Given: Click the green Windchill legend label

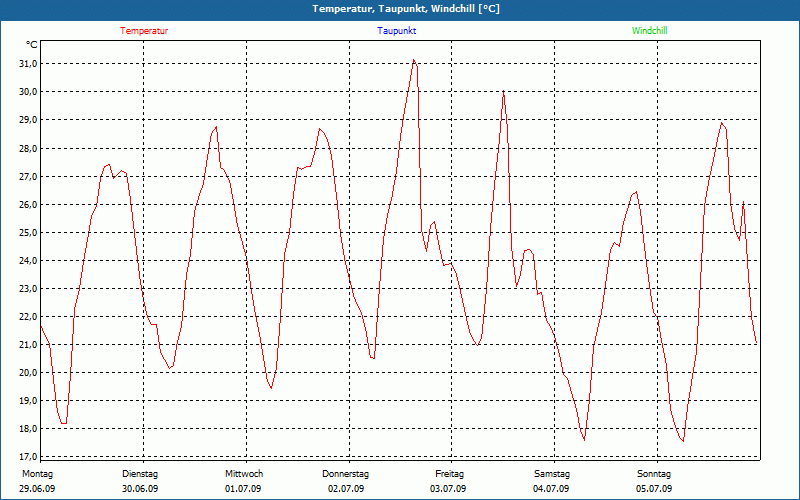Looking at the screenshot, I should tap(649, 31).
